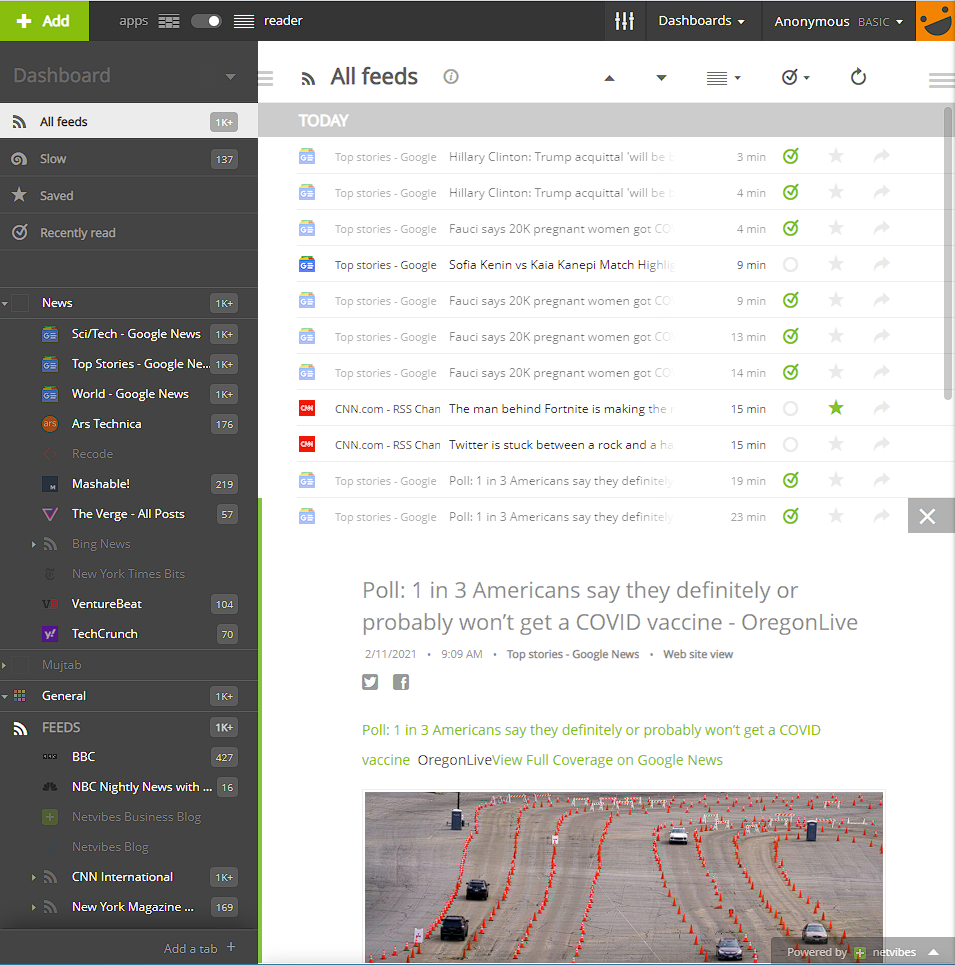Star the Sofia Kenin article

pos(836,264)
